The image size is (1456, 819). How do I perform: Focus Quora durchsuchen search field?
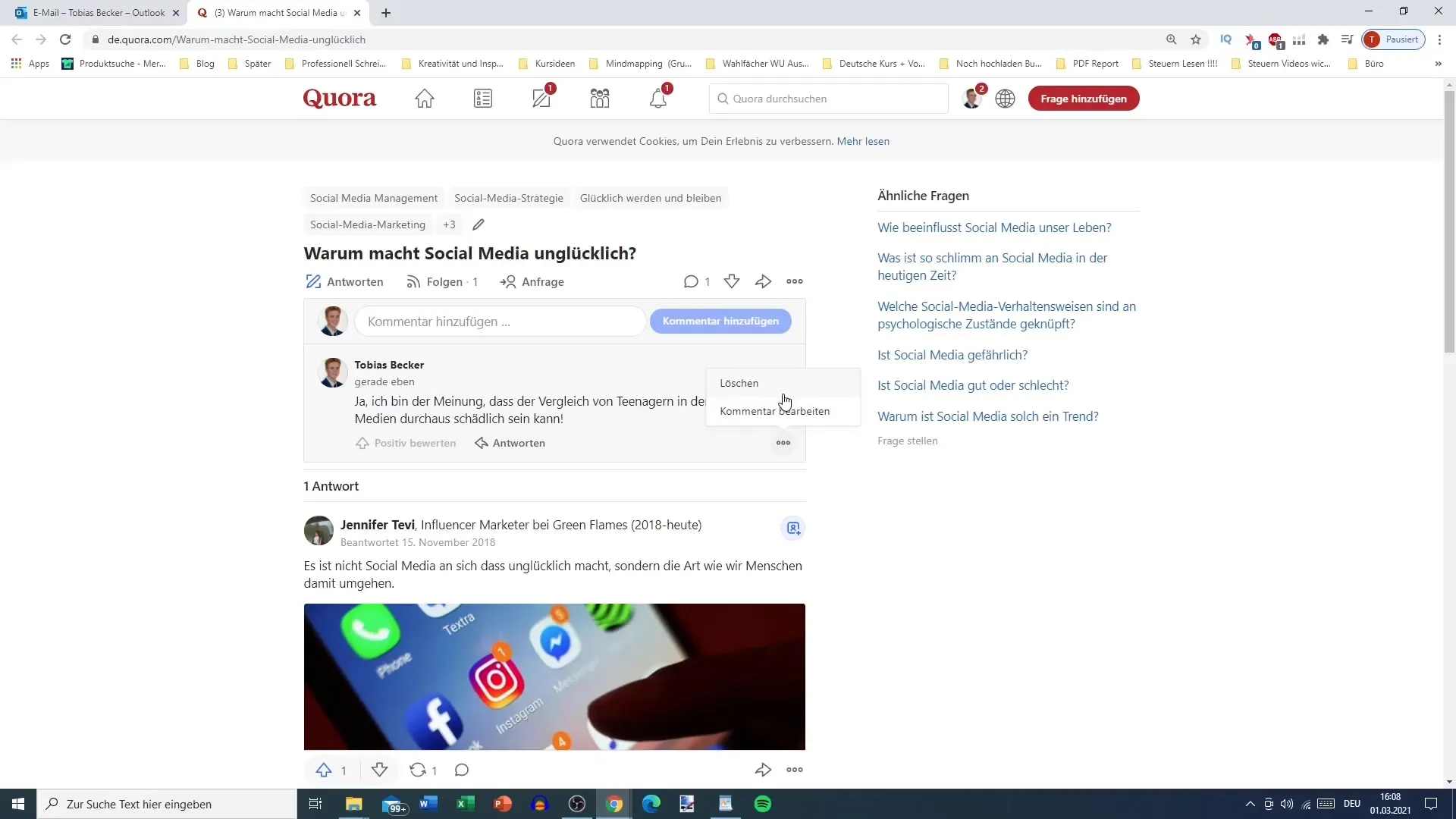829,99
